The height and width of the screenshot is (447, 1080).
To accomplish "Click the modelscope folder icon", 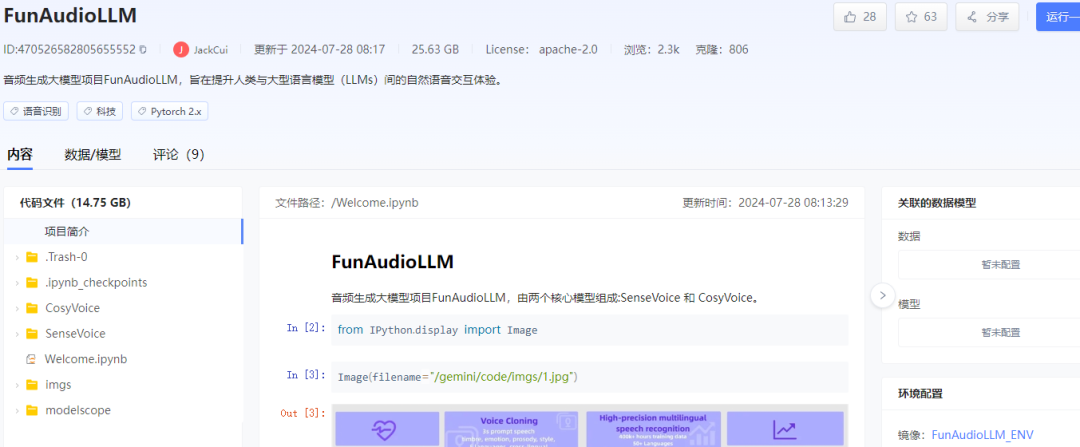I will pyautogui.click(x=32, y=410).
